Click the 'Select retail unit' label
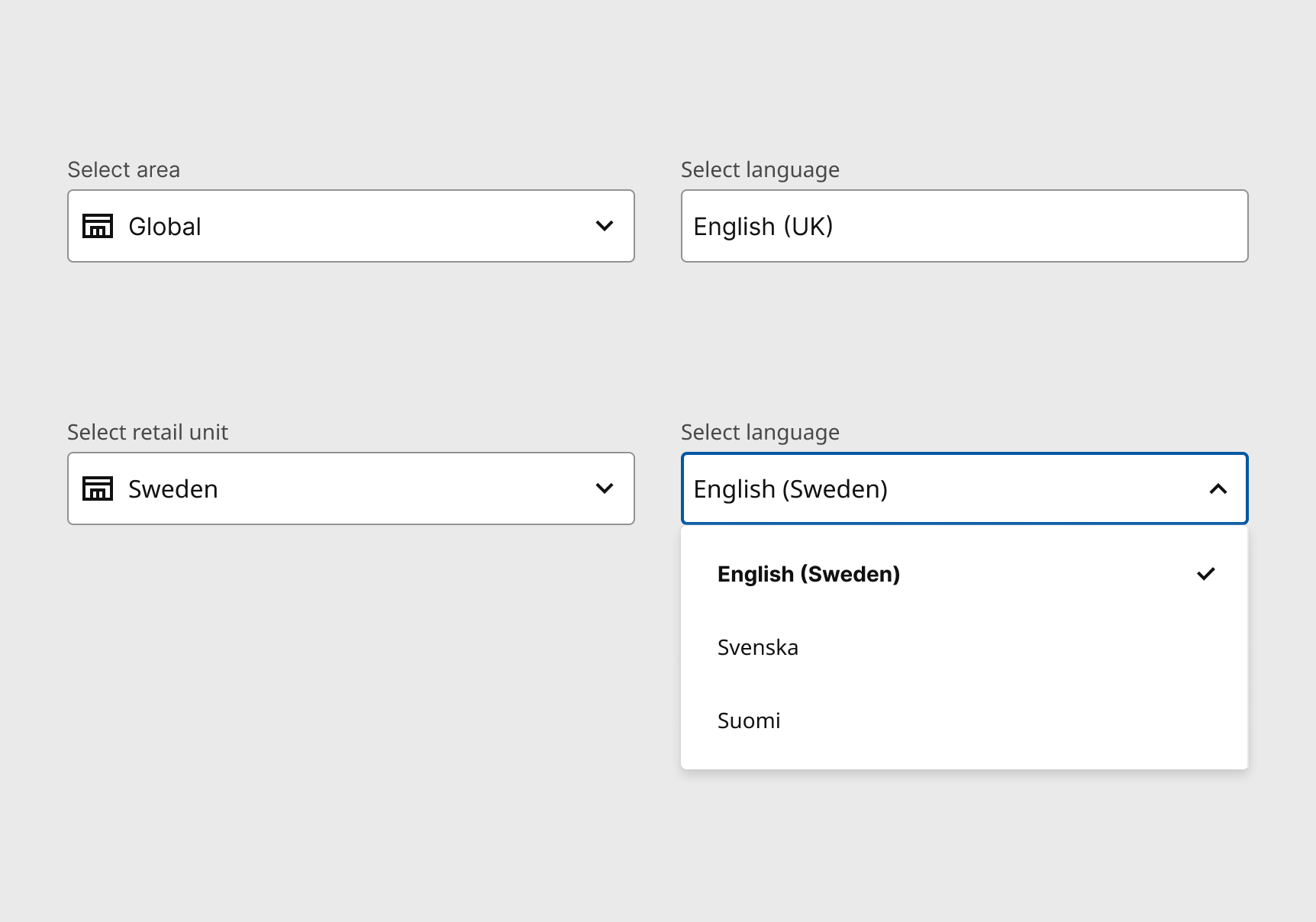1316x922 pixels. (x=147, y=432)
